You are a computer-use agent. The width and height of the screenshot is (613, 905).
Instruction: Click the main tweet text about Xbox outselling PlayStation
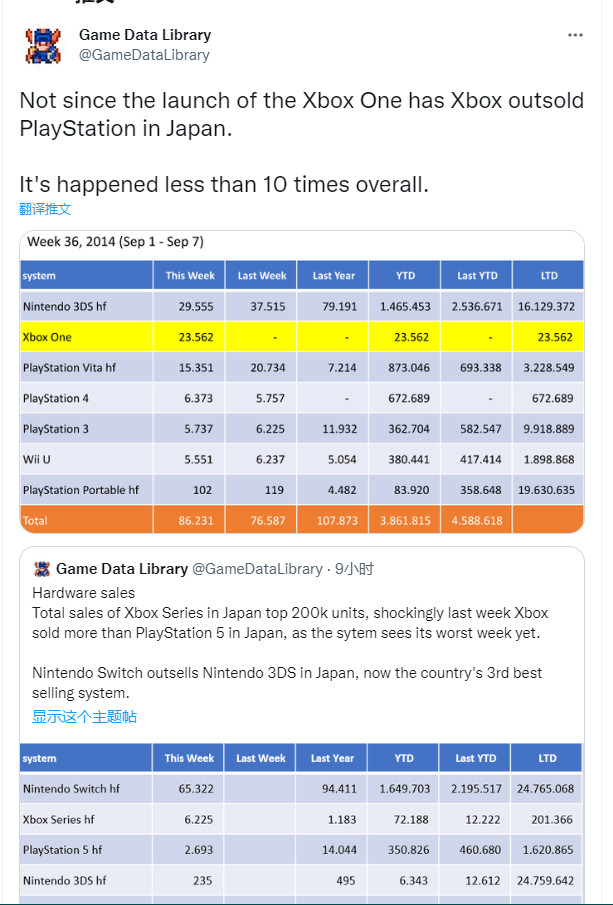click(302, 113)
